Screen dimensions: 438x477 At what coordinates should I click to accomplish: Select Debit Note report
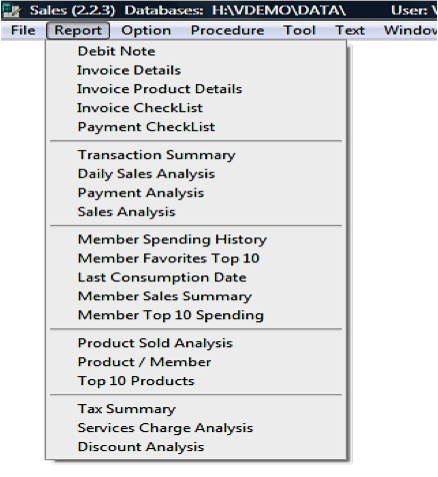coord(196,51)
